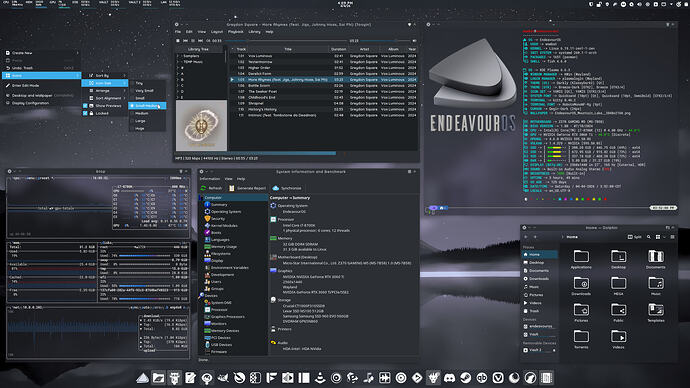Expand the Sort By submenu
The image size is (690, 388).
pyautogui.click(x=105, y=76)
